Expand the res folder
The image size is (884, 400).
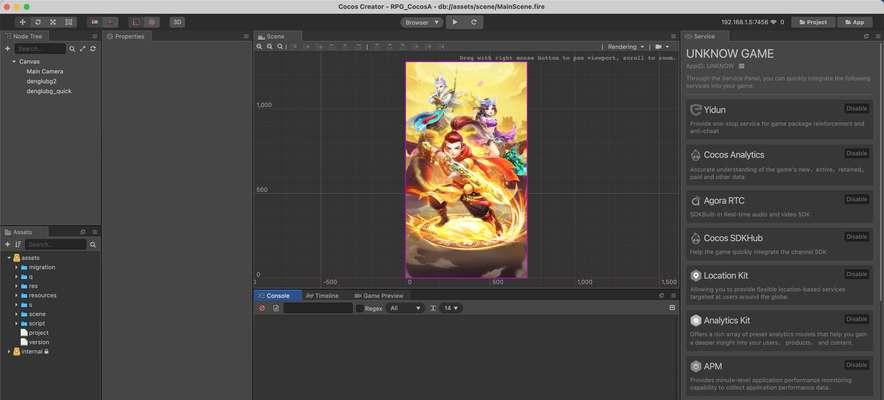pos(17,286)
